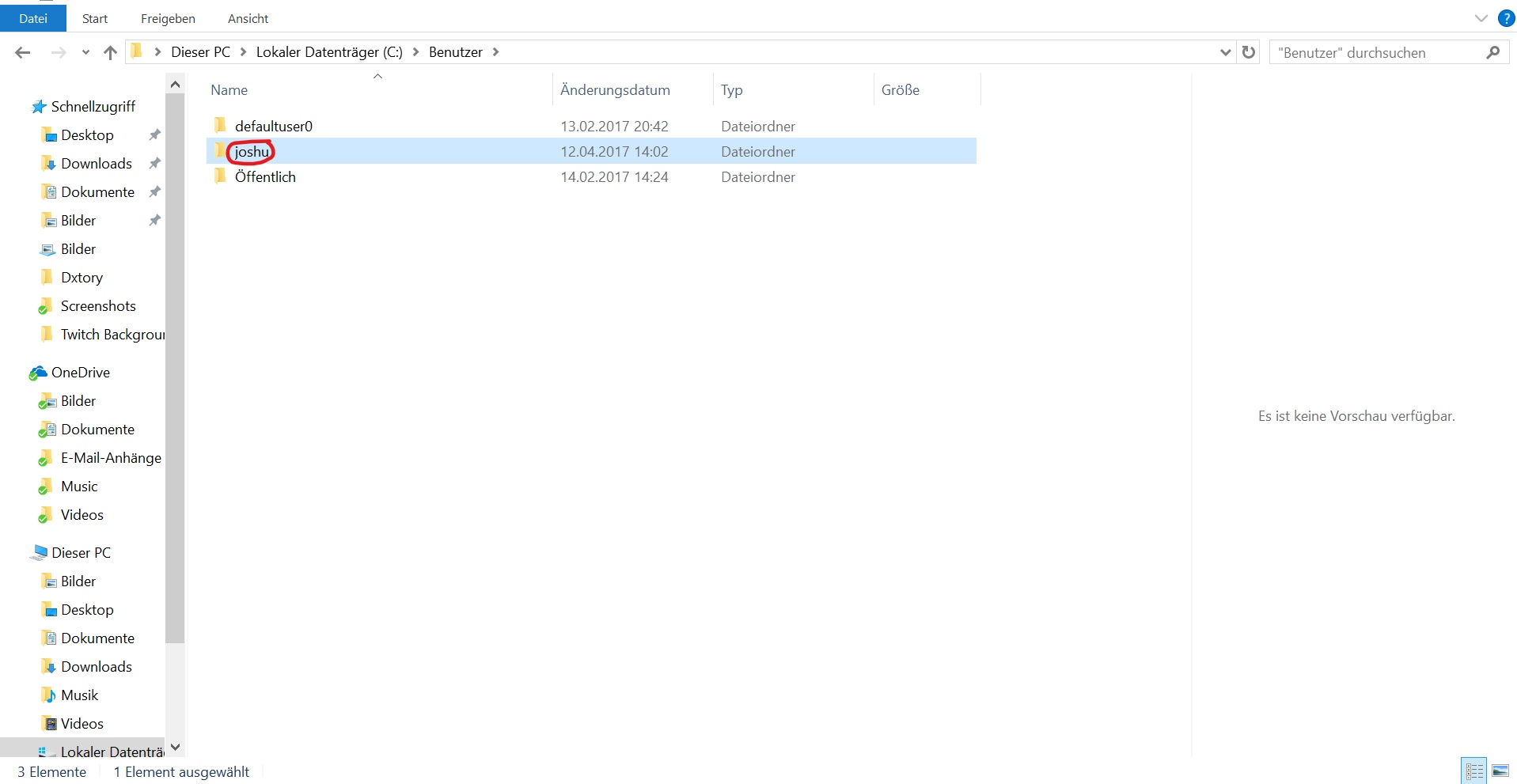Open the Datei ribbon tab
Image resolution: width=1517 pixels, height=784 pixels.
coord(33,18)
